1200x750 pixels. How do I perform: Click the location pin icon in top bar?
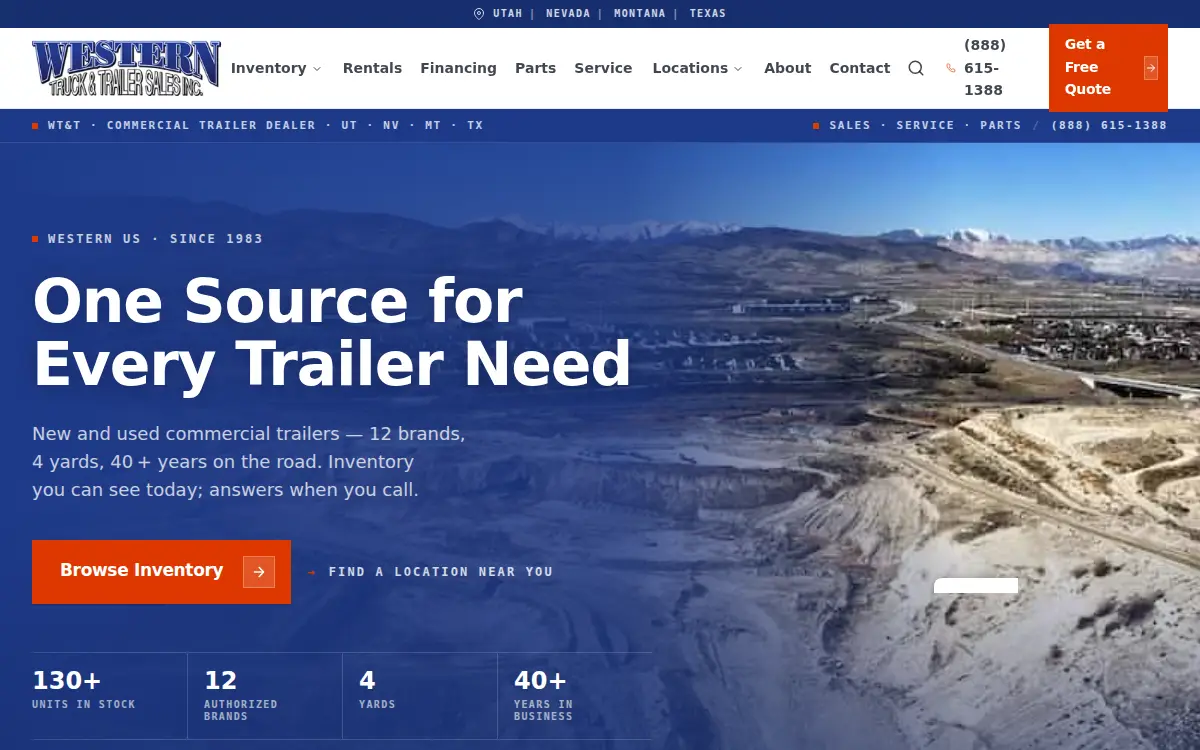click(x=479, y=14)
